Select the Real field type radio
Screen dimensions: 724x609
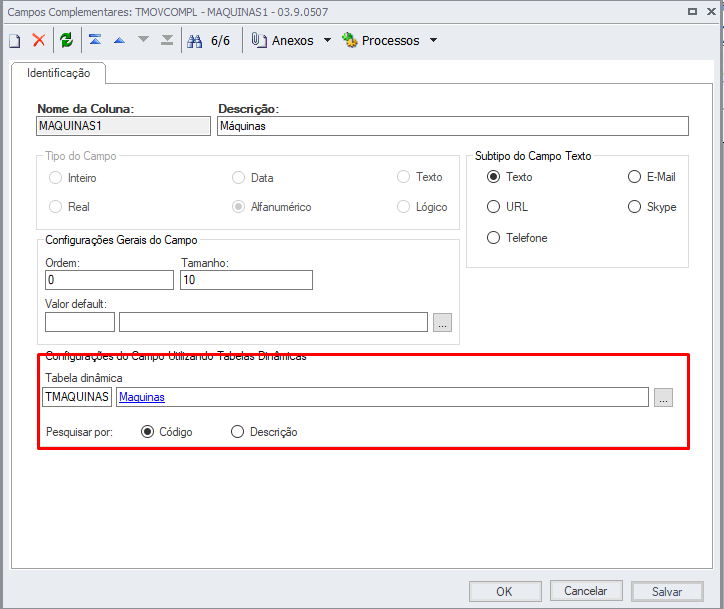[55, 206]
